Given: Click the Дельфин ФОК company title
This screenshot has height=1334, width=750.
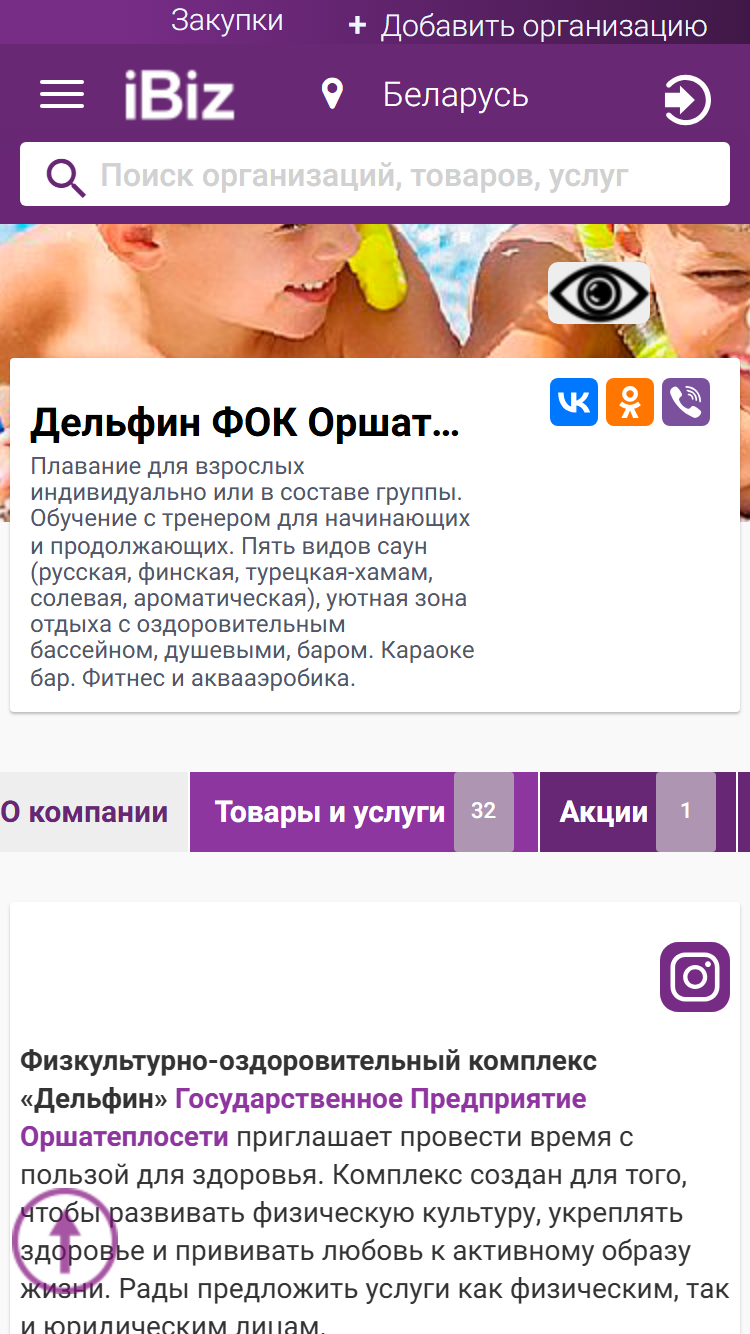Looking at the screenshot, I should coord(245,424).
